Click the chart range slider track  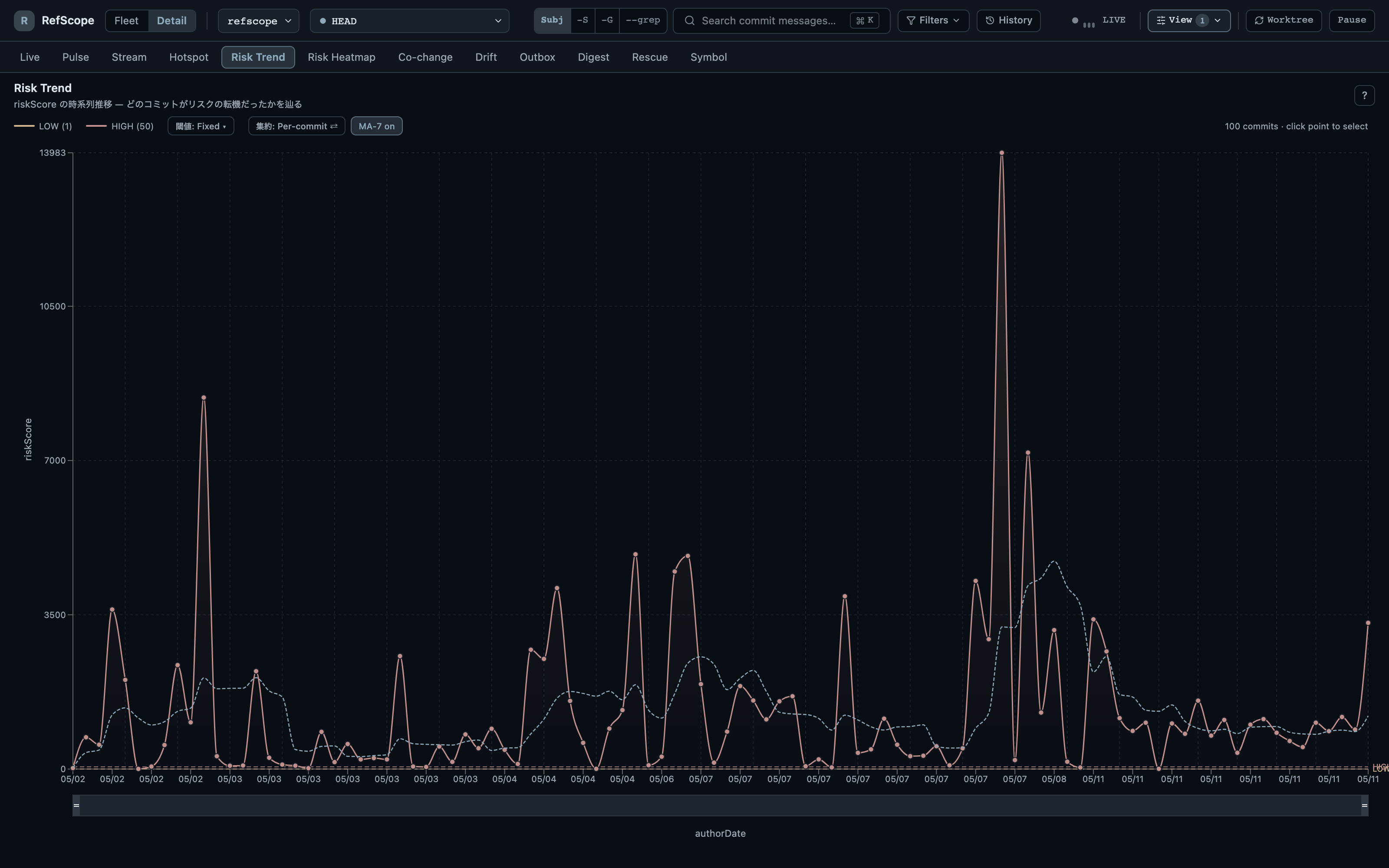[x=721, y=806]
